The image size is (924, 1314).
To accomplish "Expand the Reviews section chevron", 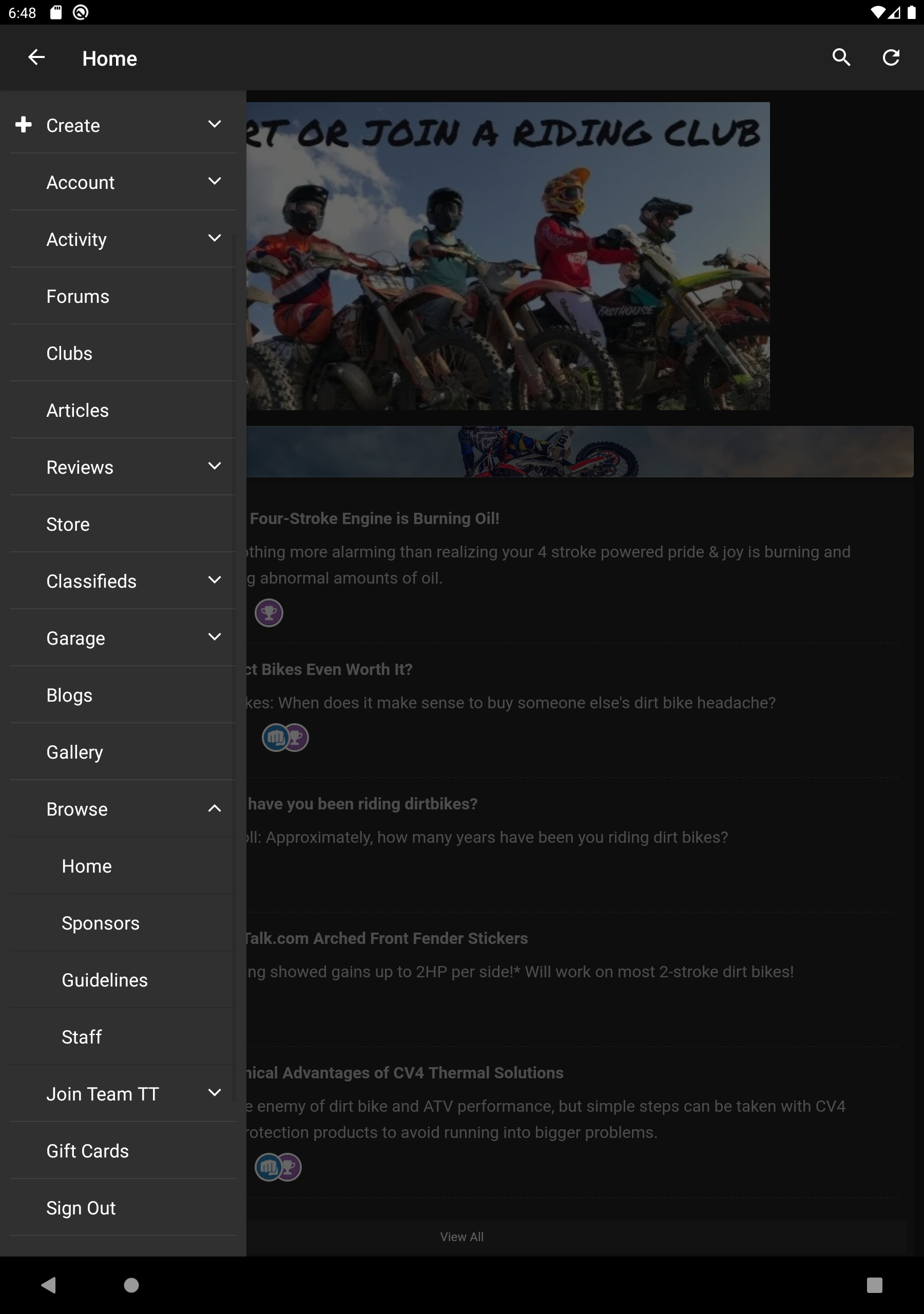I will click(x=215, y=467).
